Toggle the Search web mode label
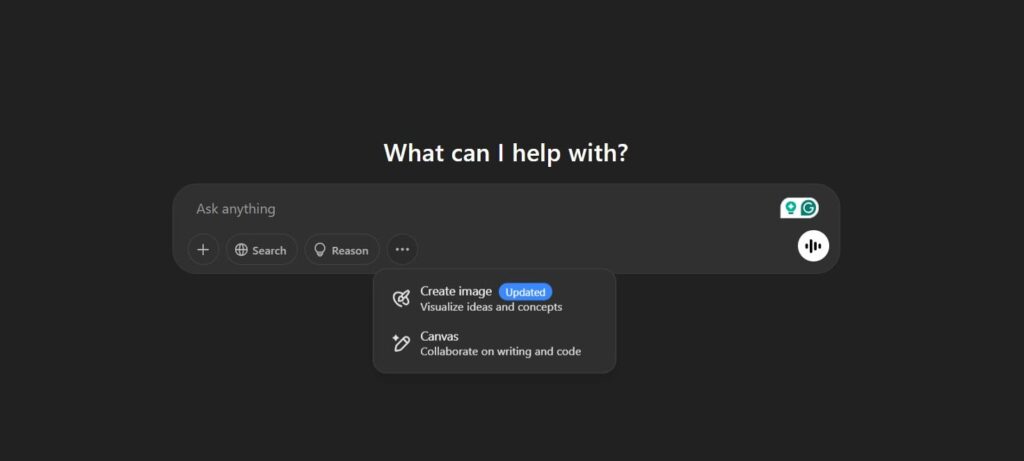Image resolution: width=1024 pixels, height=461 pixels. (x=269, y=251)
